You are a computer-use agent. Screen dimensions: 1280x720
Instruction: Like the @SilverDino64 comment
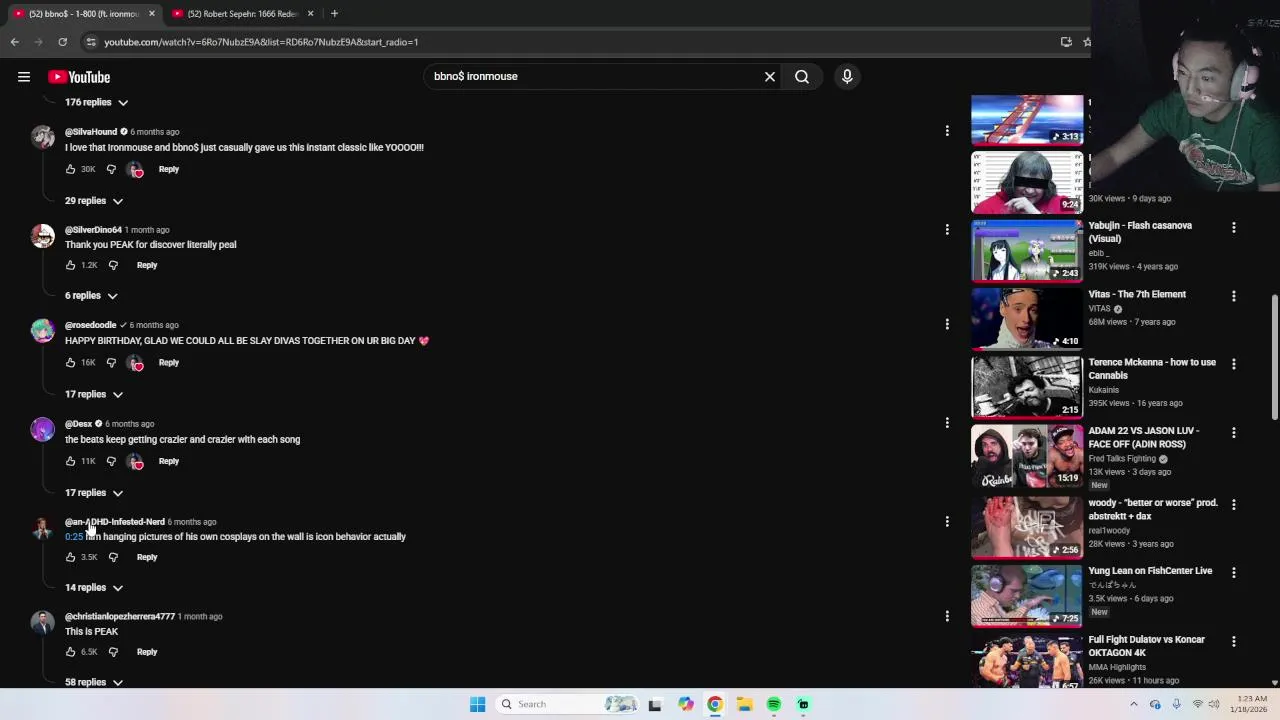click(70, 265)
